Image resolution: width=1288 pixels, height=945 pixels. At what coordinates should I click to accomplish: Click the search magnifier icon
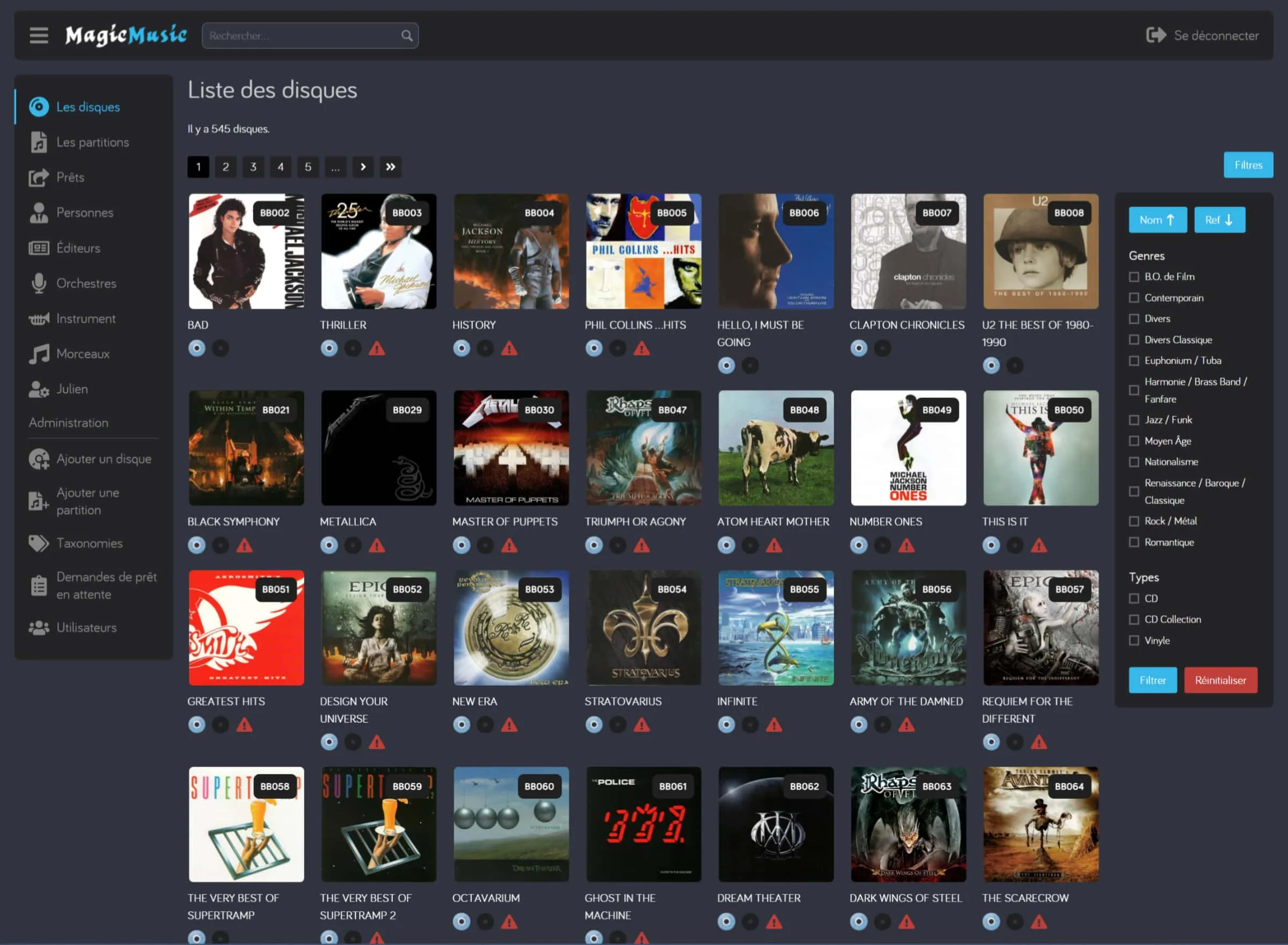(406, 35)
